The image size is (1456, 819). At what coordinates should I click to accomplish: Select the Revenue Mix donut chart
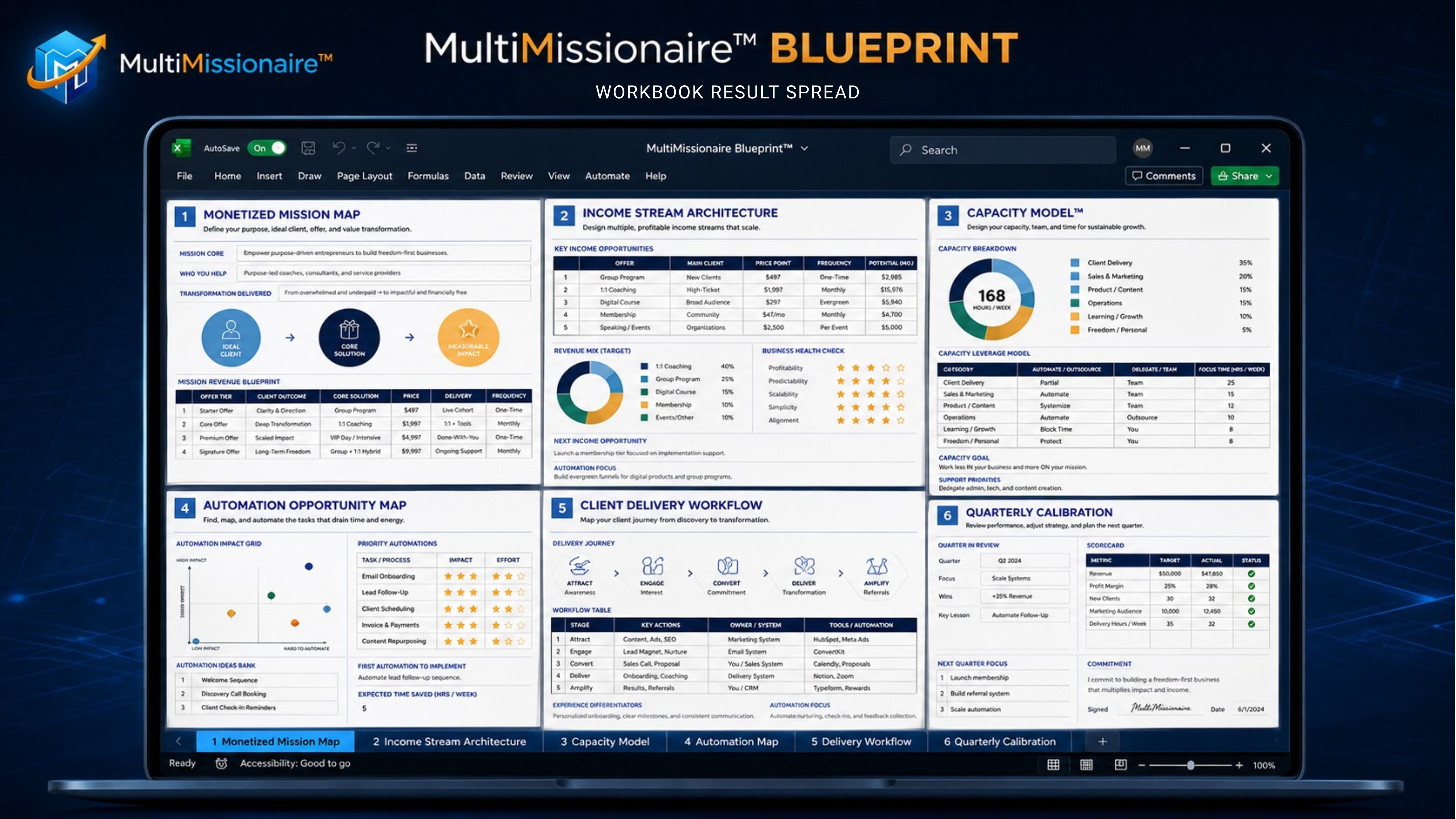589,392
